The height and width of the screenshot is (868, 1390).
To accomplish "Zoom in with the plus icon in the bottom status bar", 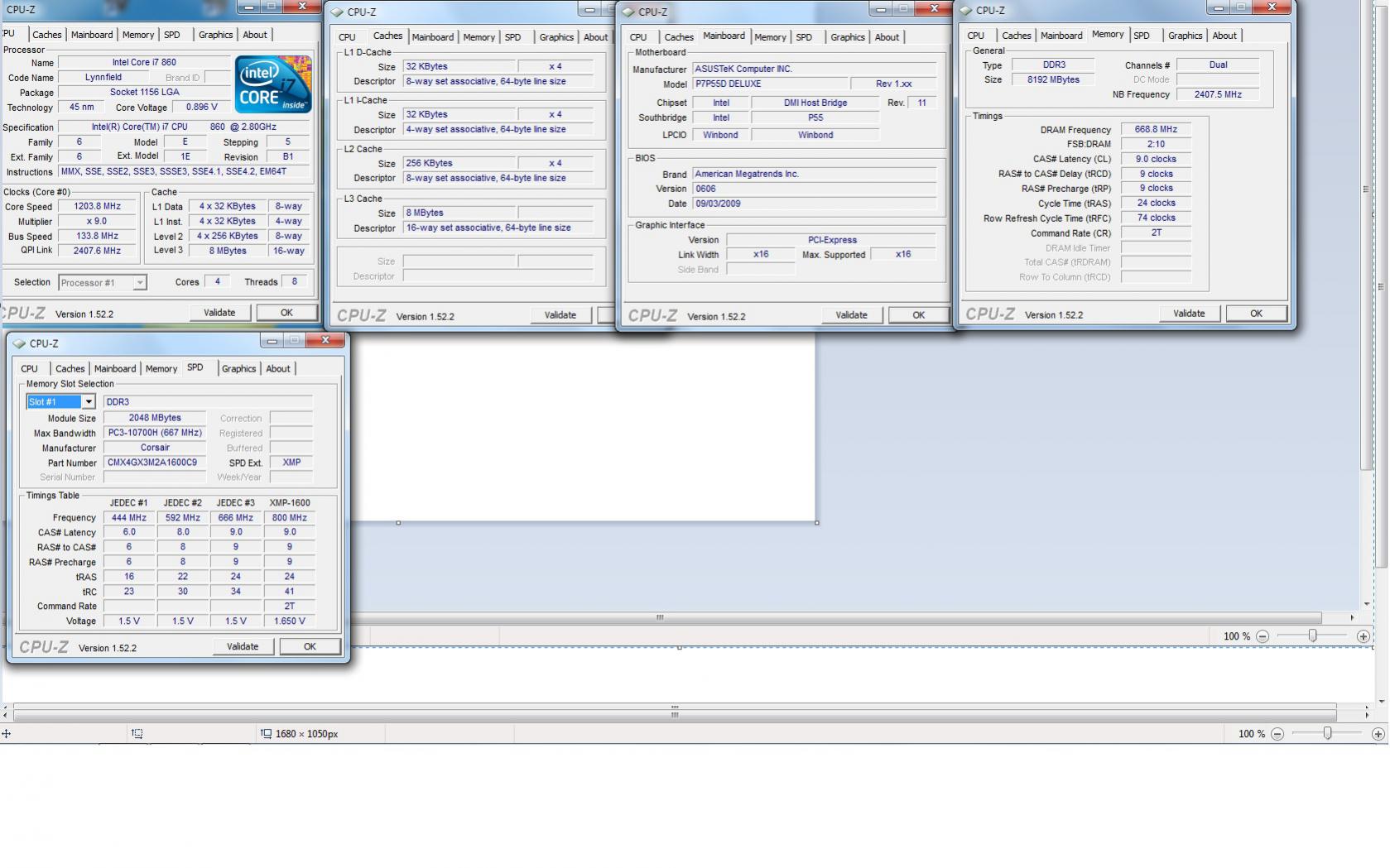I will [1378, 734].
